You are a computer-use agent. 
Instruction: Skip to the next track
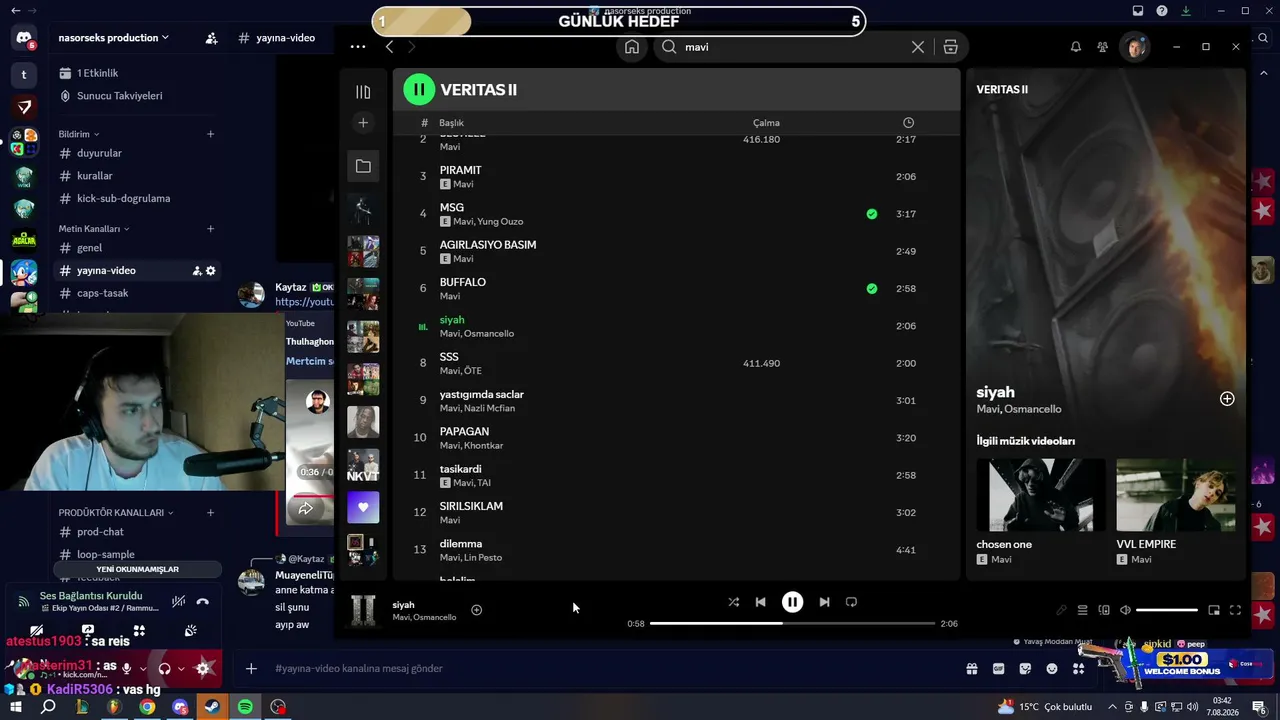click(824, 602)
